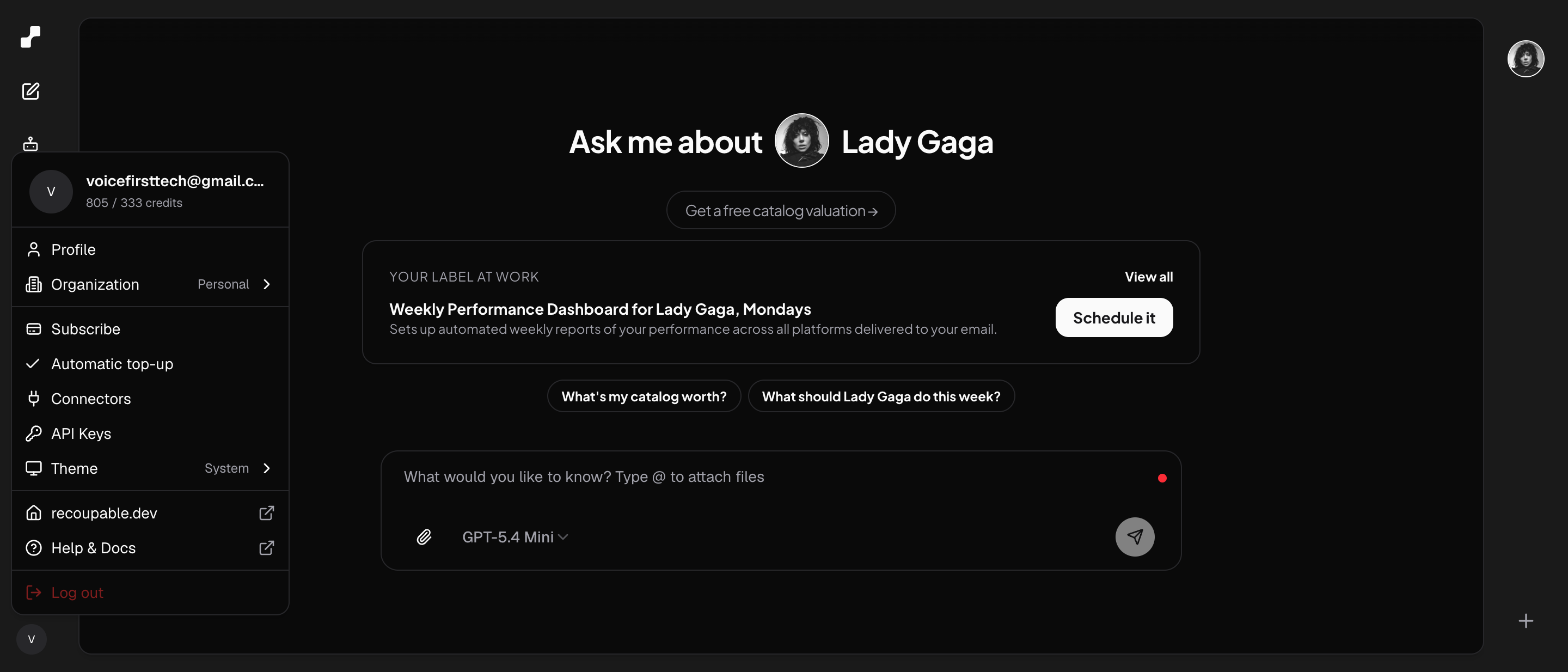Click the Lady Gaga avatar at top right
The height and width of the screenshot is (672, 1568).
[x=1526, y=59]
